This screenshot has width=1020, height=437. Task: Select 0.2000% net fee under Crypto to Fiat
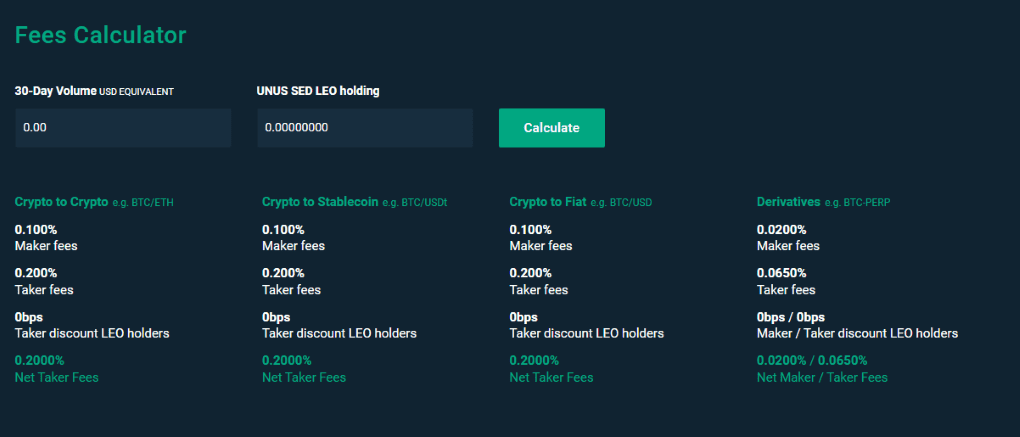click(x=534, y=361)
